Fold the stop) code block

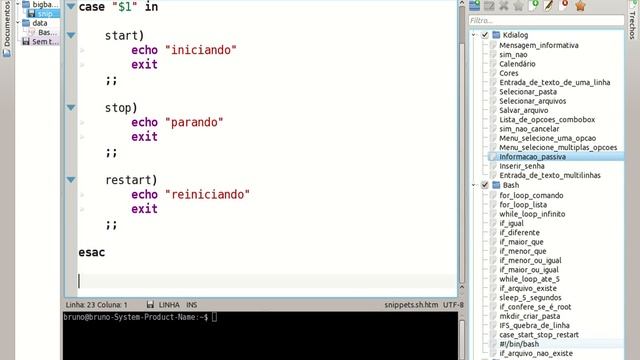(x=71, y=108)
